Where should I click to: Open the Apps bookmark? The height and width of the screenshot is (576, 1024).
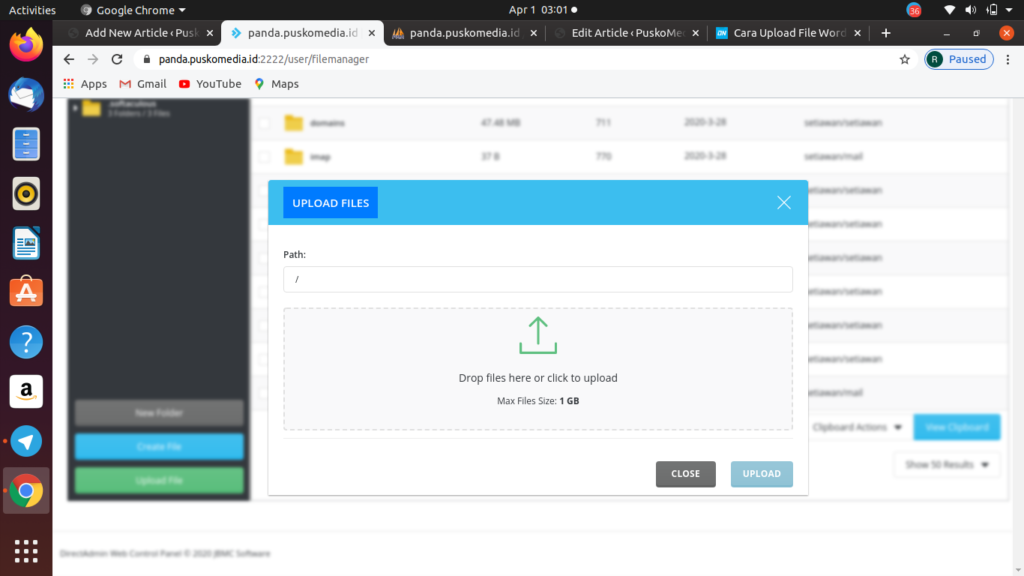pos(85,84)
